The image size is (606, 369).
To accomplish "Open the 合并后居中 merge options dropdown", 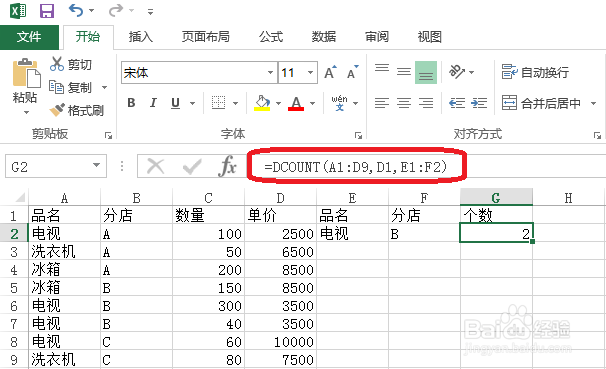I will pos(593,103).
